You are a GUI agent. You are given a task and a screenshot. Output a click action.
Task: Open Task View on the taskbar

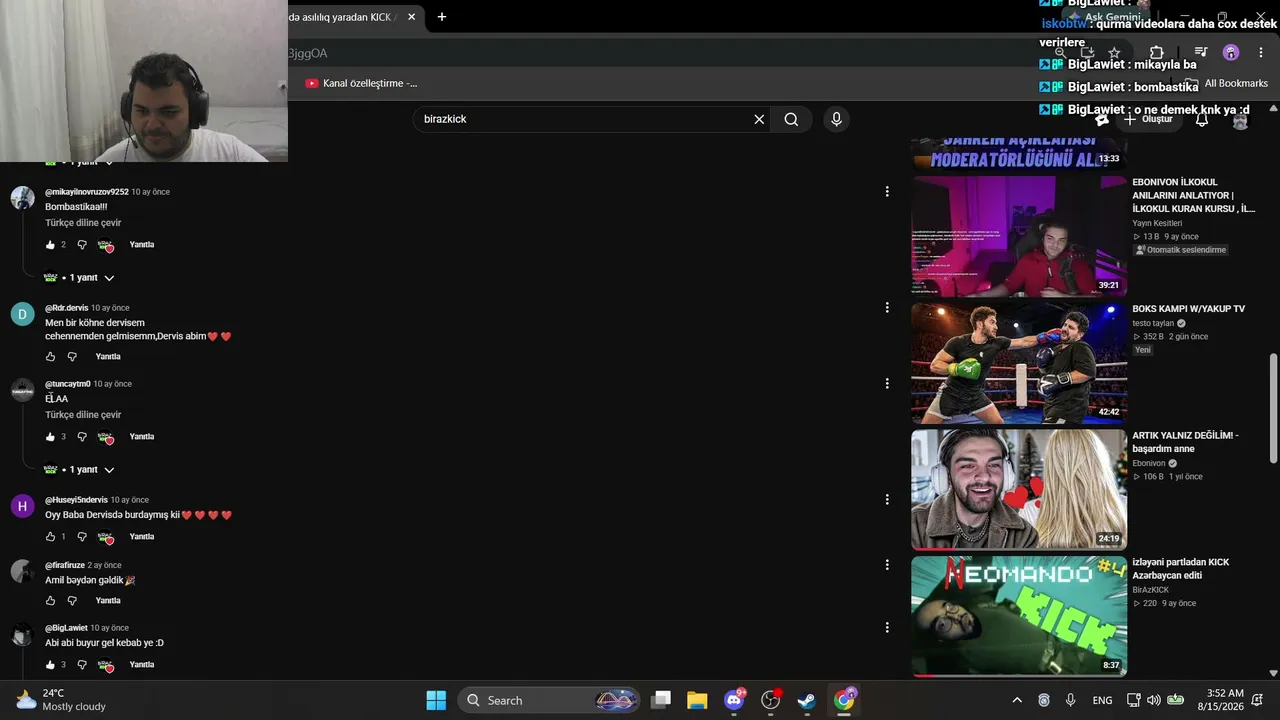coord(661,700)
